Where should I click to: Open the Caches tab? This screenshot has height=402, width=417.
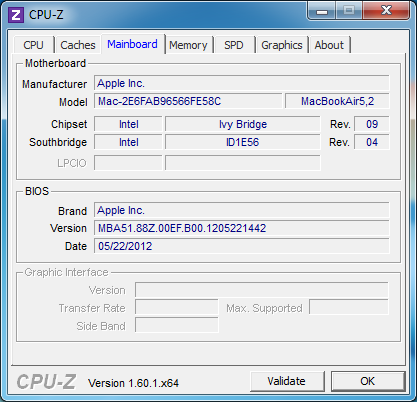click(x=78, y=45)
